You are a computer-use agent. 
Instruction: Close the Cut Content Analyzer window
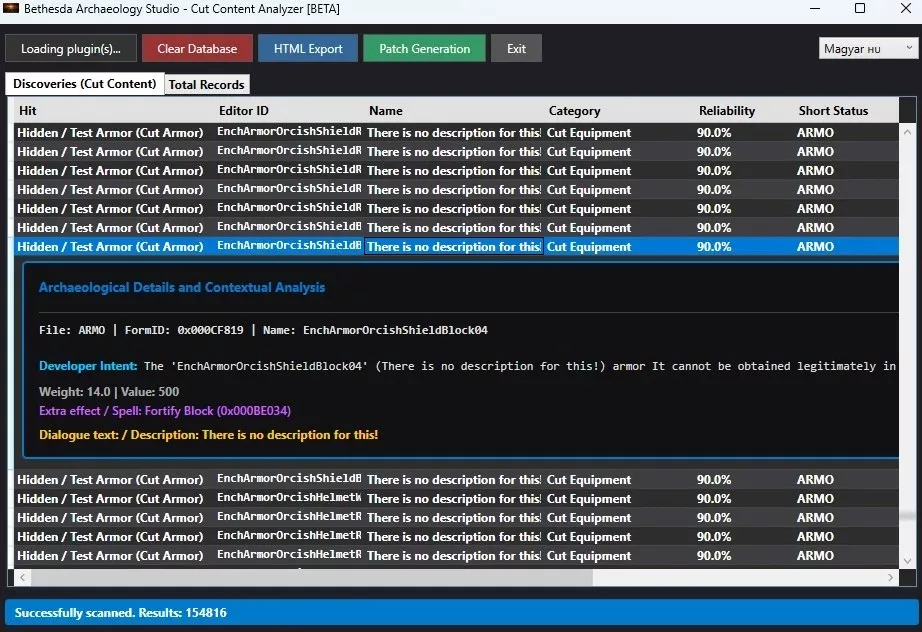[906, 8]
